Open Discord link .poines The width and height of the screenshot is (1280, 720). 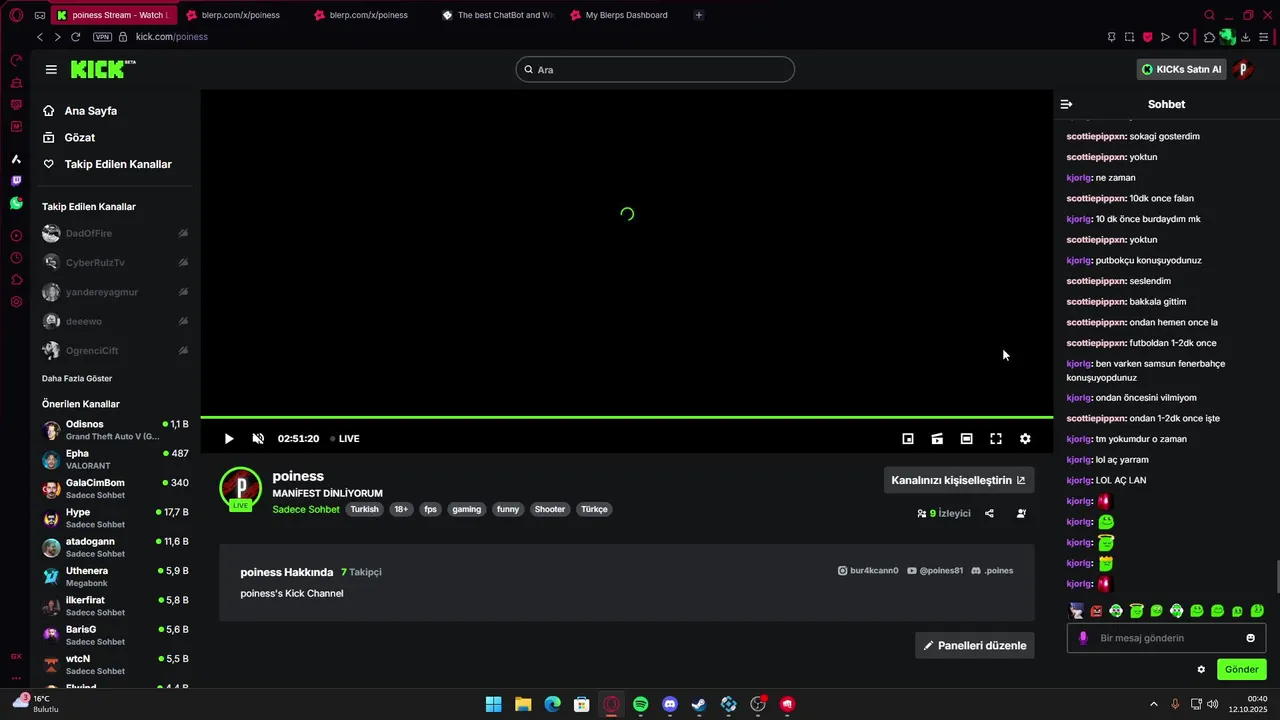[x=992, y=571]
